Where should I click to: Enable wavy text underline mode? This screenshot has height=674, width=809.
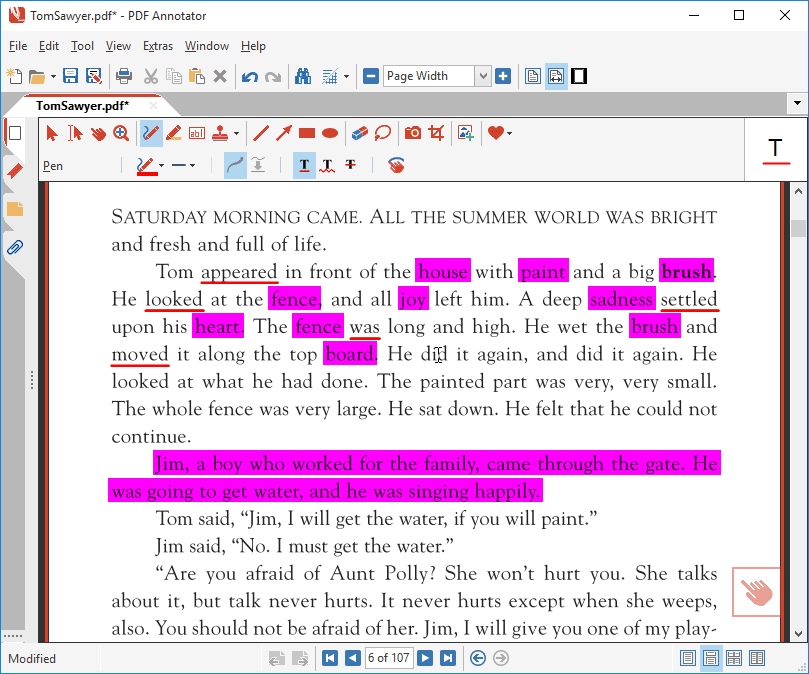click(x=327, y=166)
